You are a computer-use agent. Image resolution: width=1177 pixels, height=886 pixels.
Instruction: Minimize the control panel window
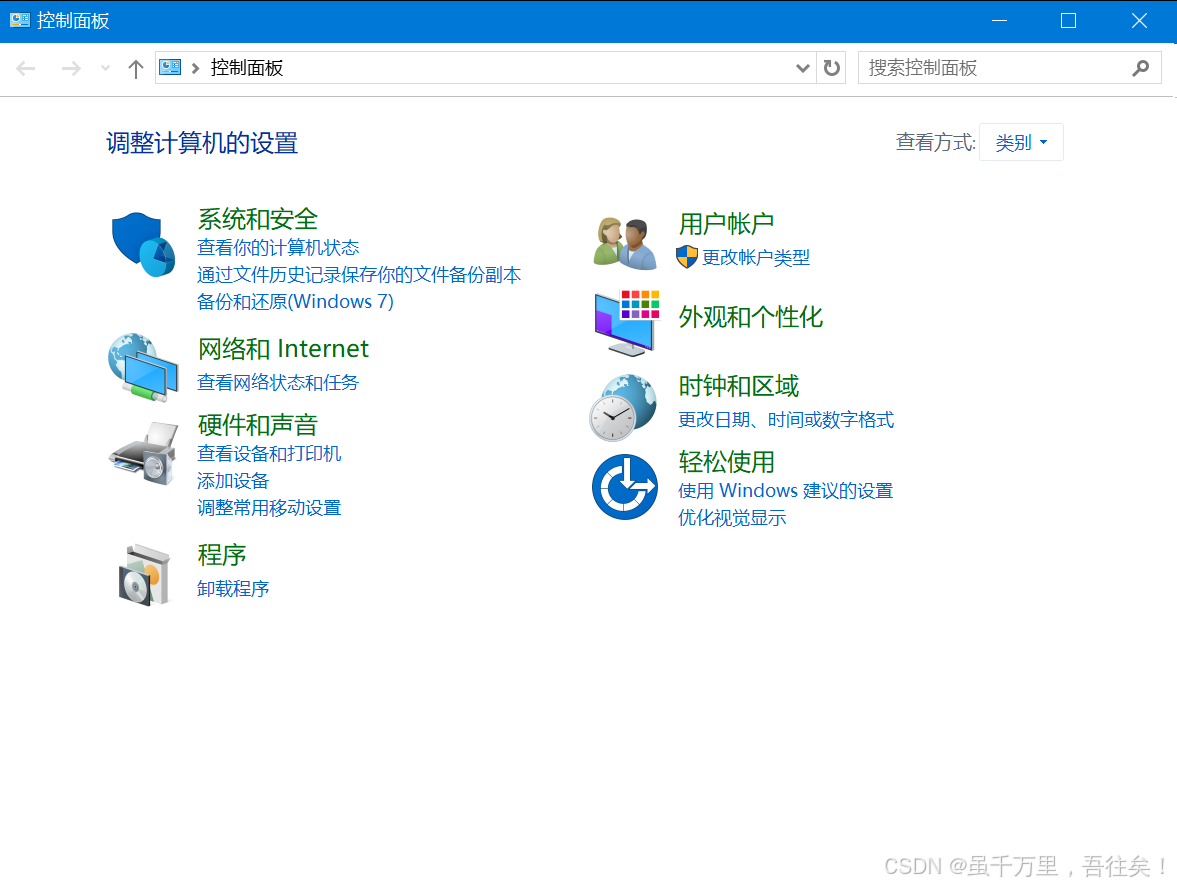tap(999, 21)
